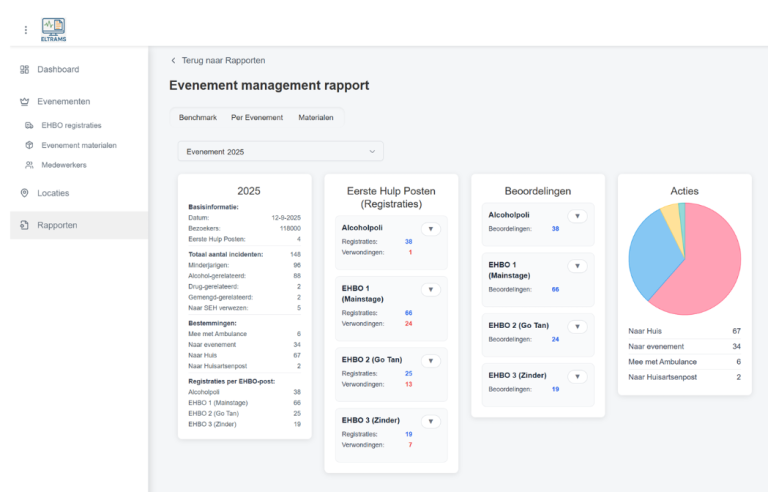This screenshot has width=768, height=492.
Task: Switch to the Benchmark tab
Action: click(x=198, y=118)
